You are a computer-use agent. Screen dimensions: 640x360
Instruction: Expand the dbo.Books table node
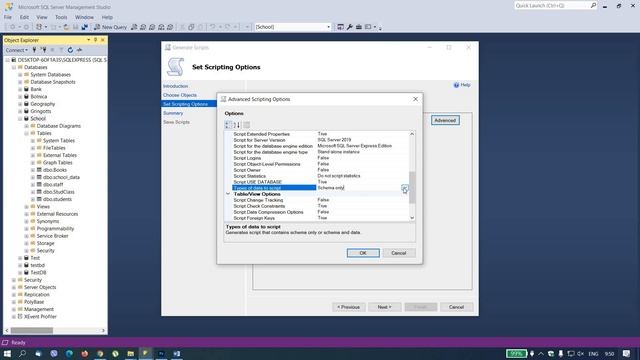pyautogui.click(x=33, y=170)
